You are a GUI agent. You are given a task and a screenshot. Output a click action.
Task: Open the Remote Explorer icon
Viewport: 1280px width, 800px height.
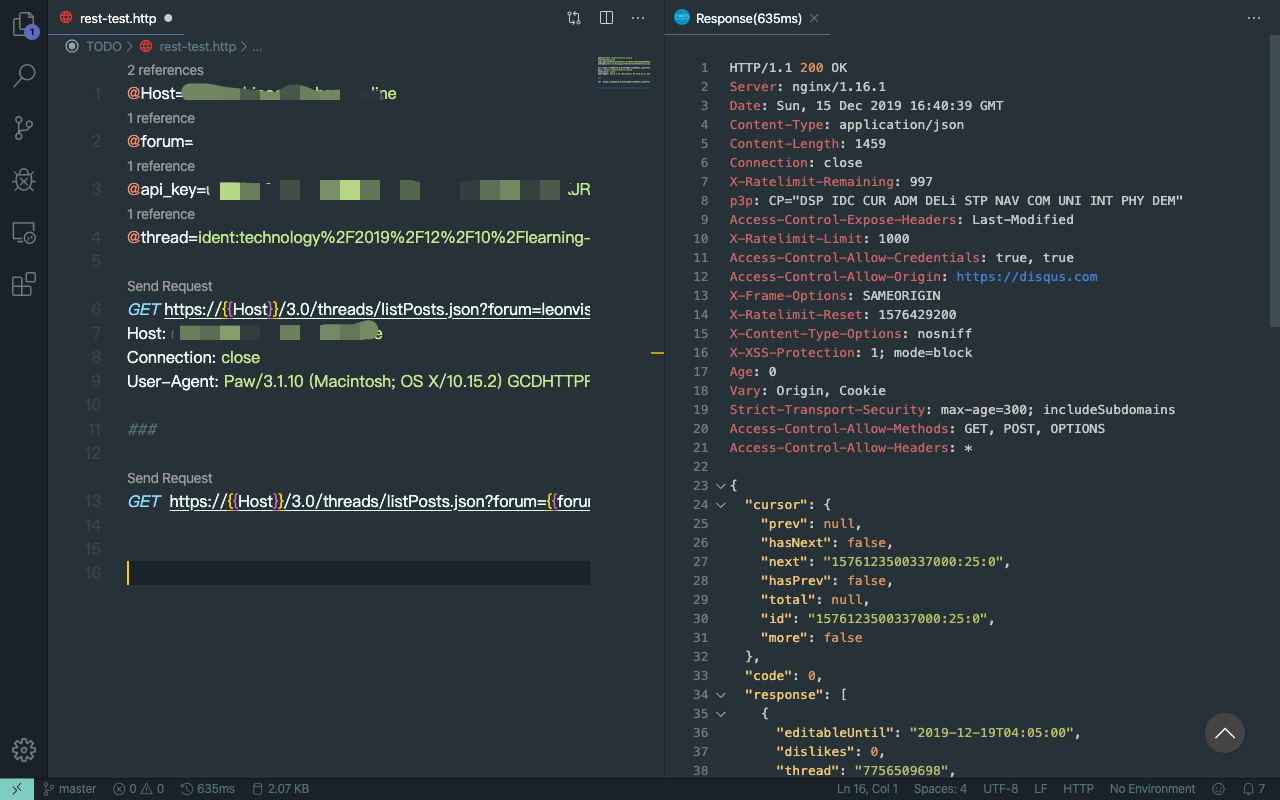coord(24,233)
